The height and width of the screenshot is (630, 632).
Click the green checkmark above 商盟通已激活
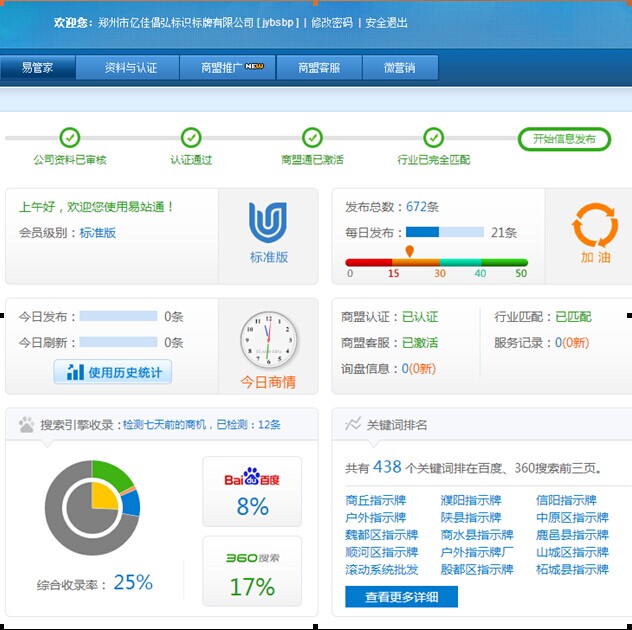[312, 138]
